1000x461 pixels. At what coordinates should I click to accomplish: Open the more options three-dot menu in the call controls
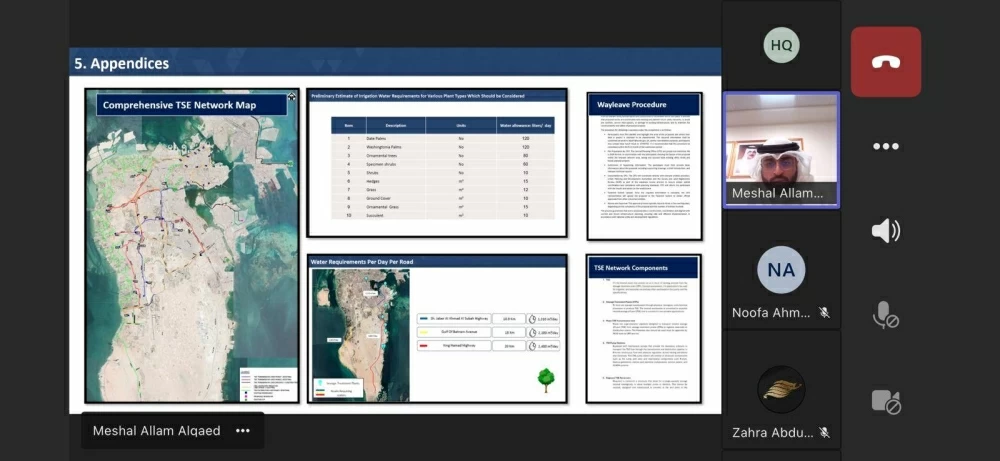coord(886,146)
